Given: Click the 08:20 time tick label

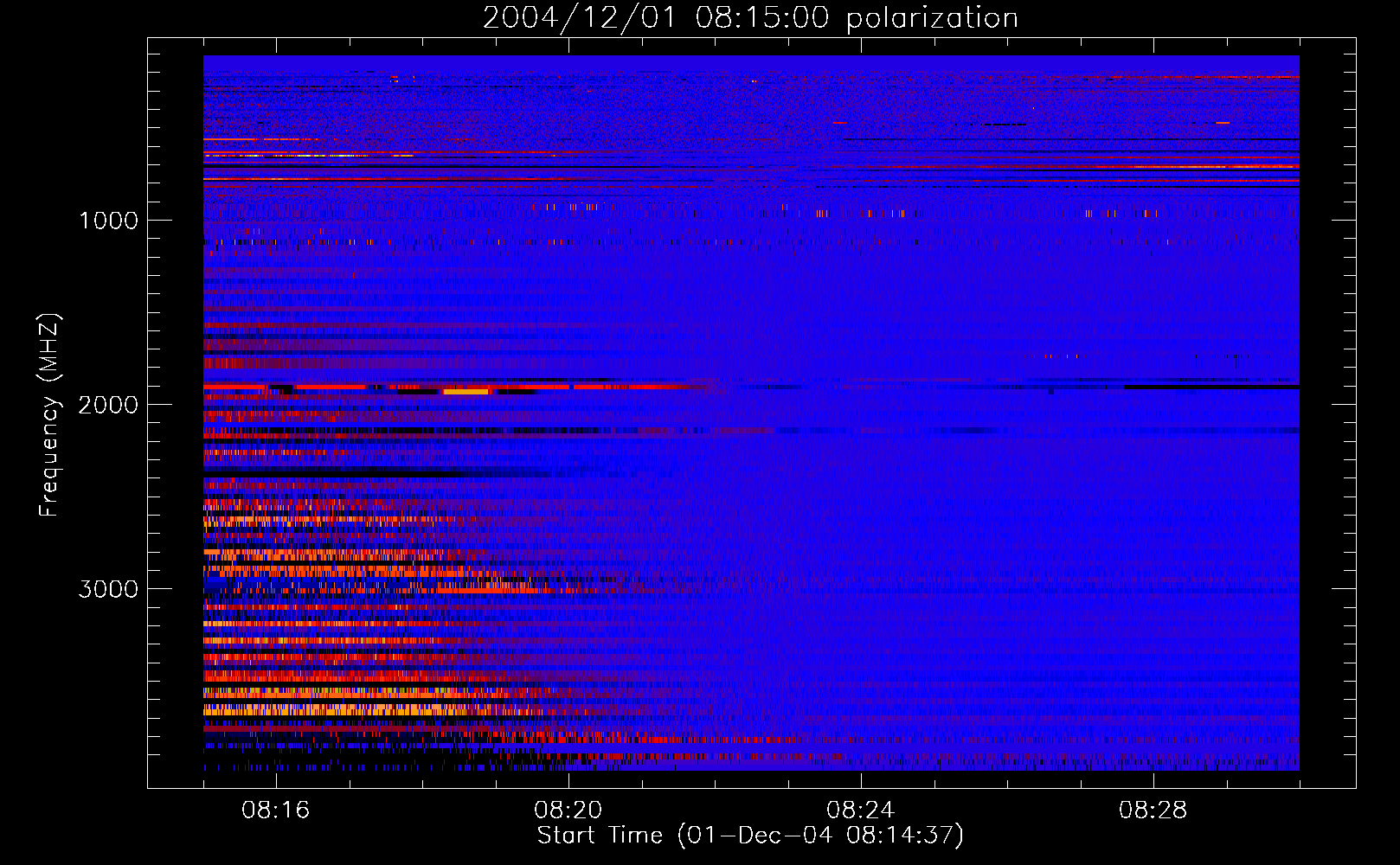Looking at the screenshot, I should click(x=568, y=811).
